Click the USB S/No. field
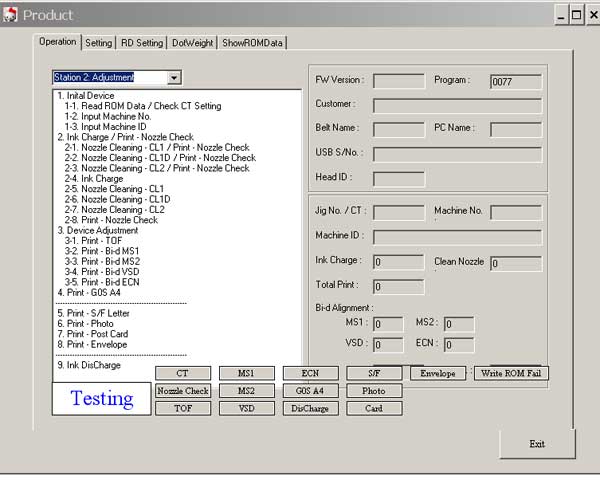 tap(457, 154)
